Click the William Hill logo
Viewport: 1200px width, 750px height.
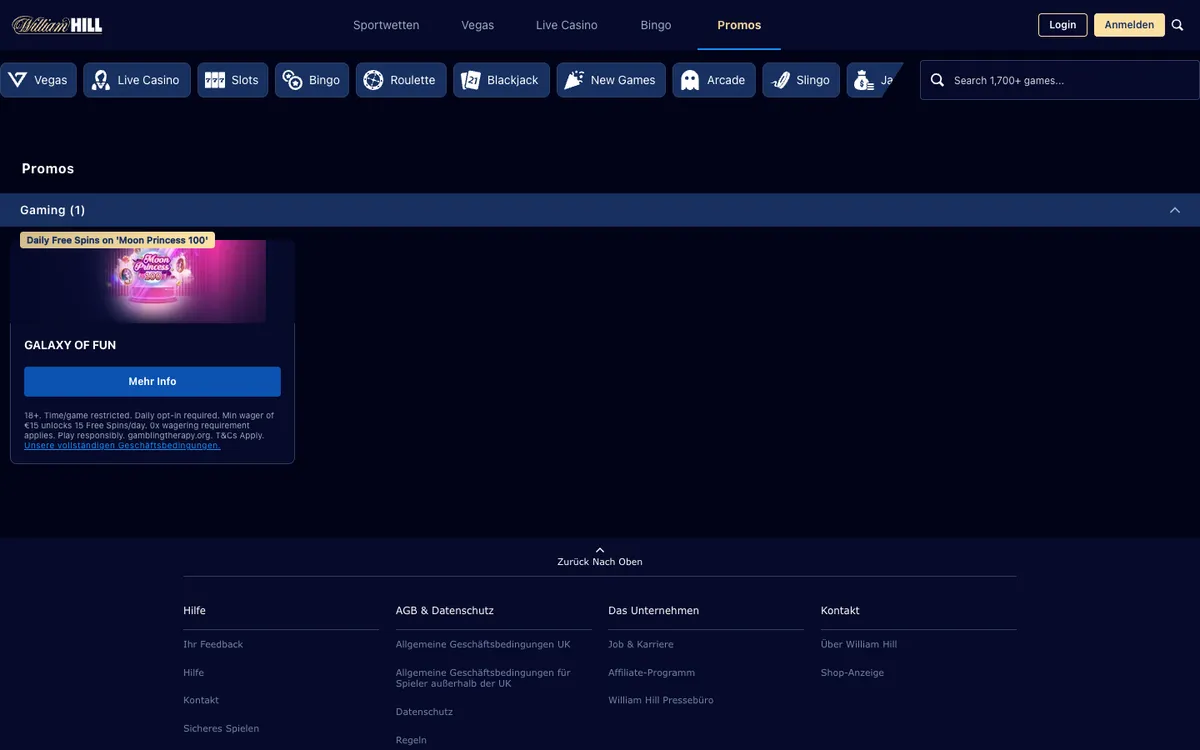point(57,25)
